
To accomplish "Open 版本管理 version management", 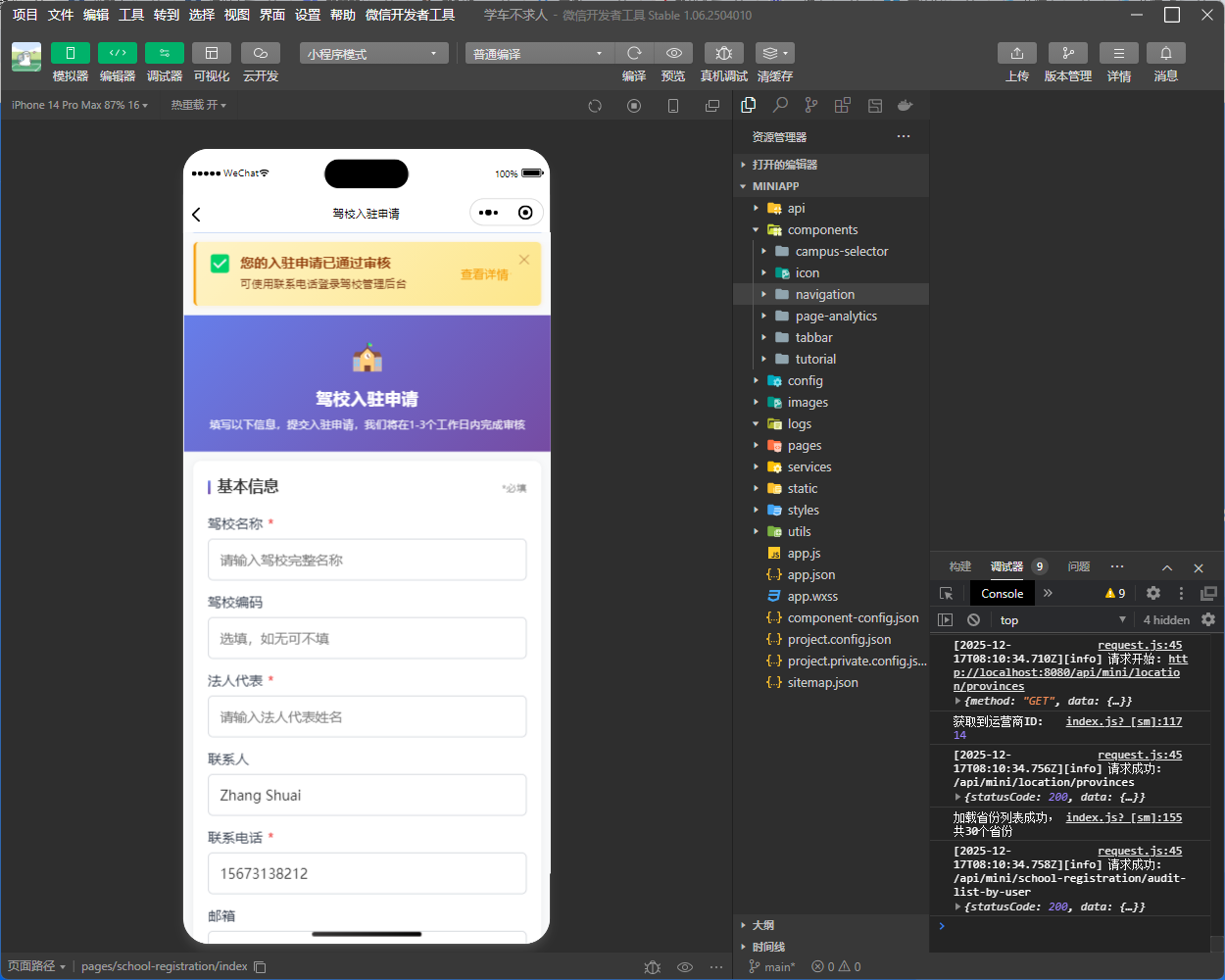I will coord(1067,53).
